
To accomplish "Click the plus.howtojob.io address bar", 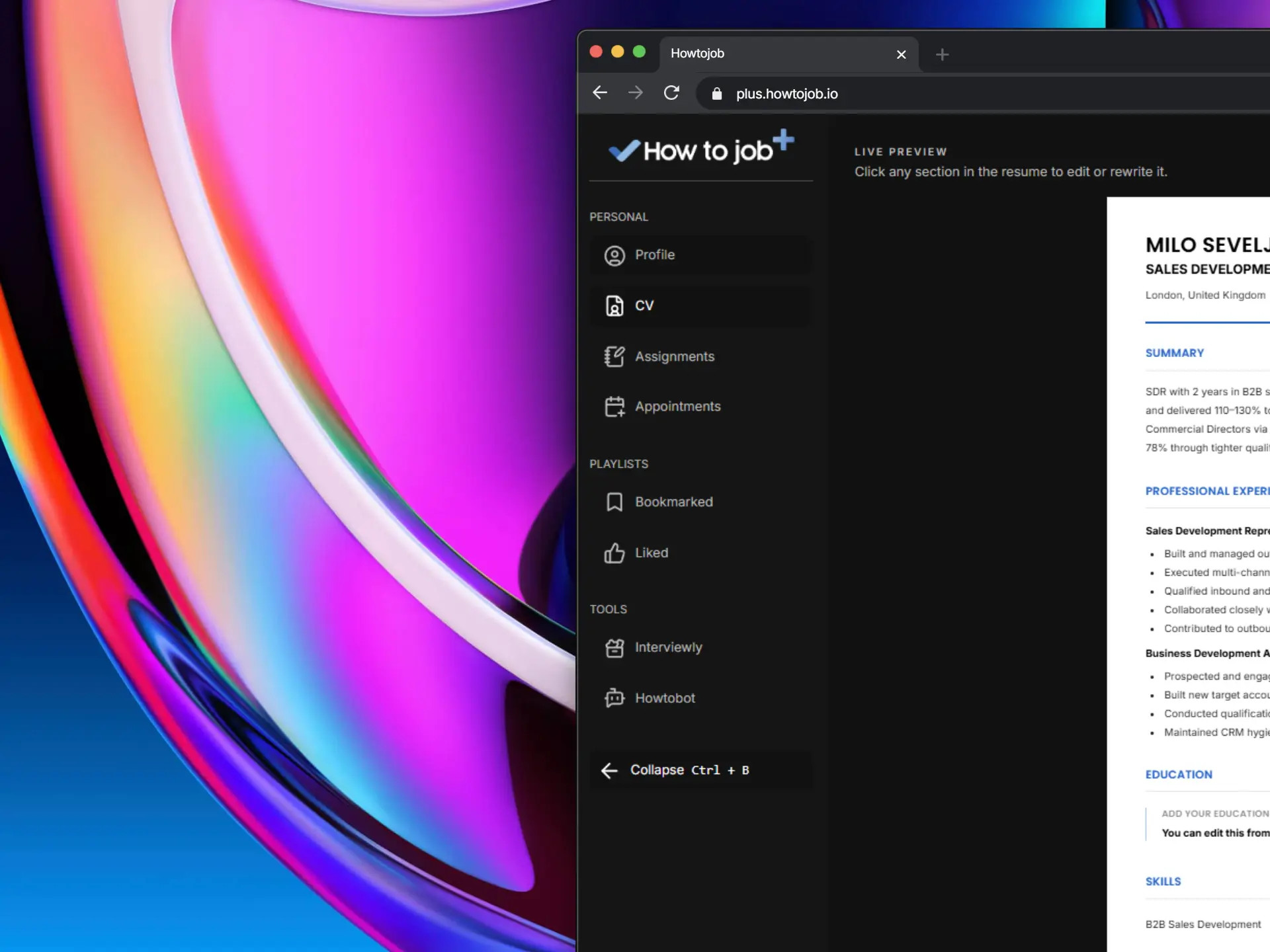I will pos(786,94).
